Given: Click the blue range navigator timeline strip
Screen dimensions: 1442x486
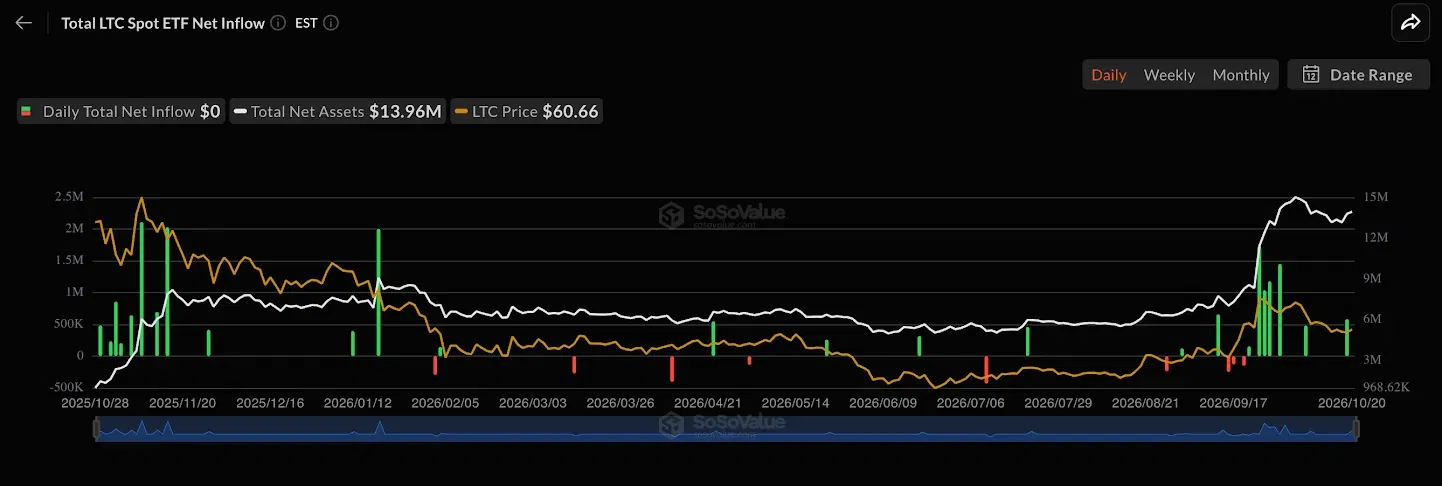Looking at the screenshot, I should (726, 430).
